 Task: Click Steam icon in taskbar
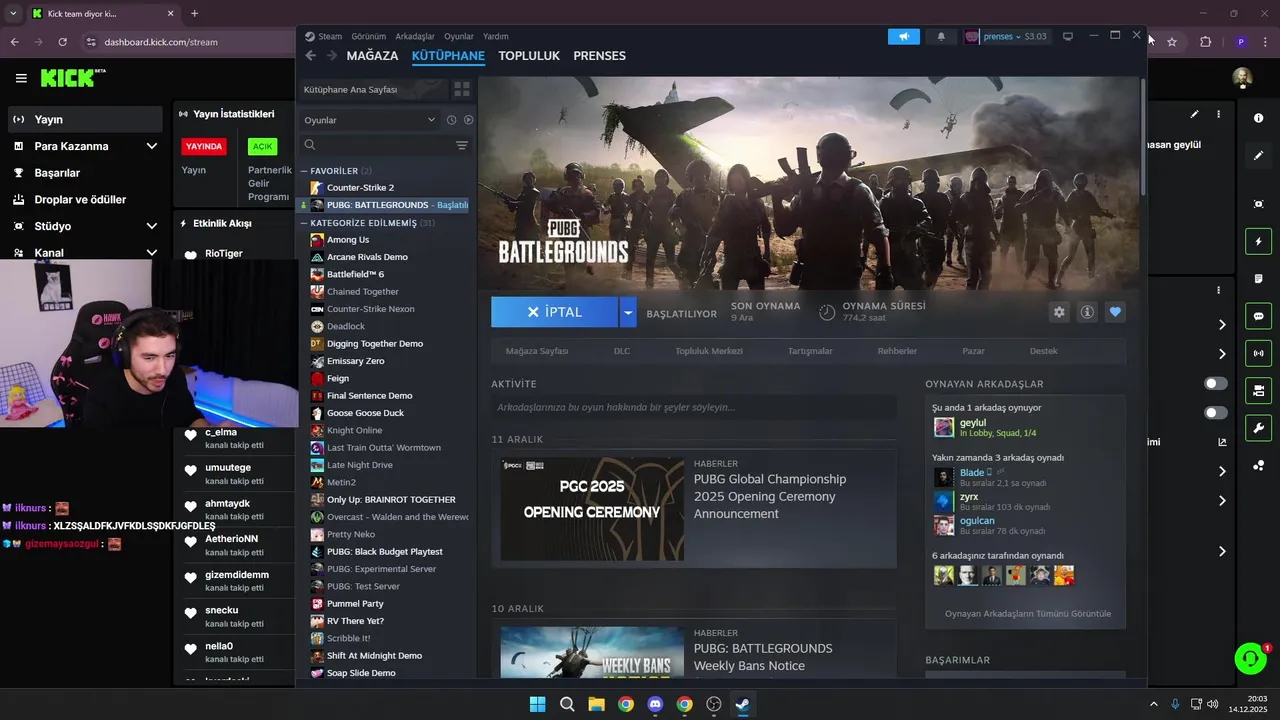coord(743,704)
